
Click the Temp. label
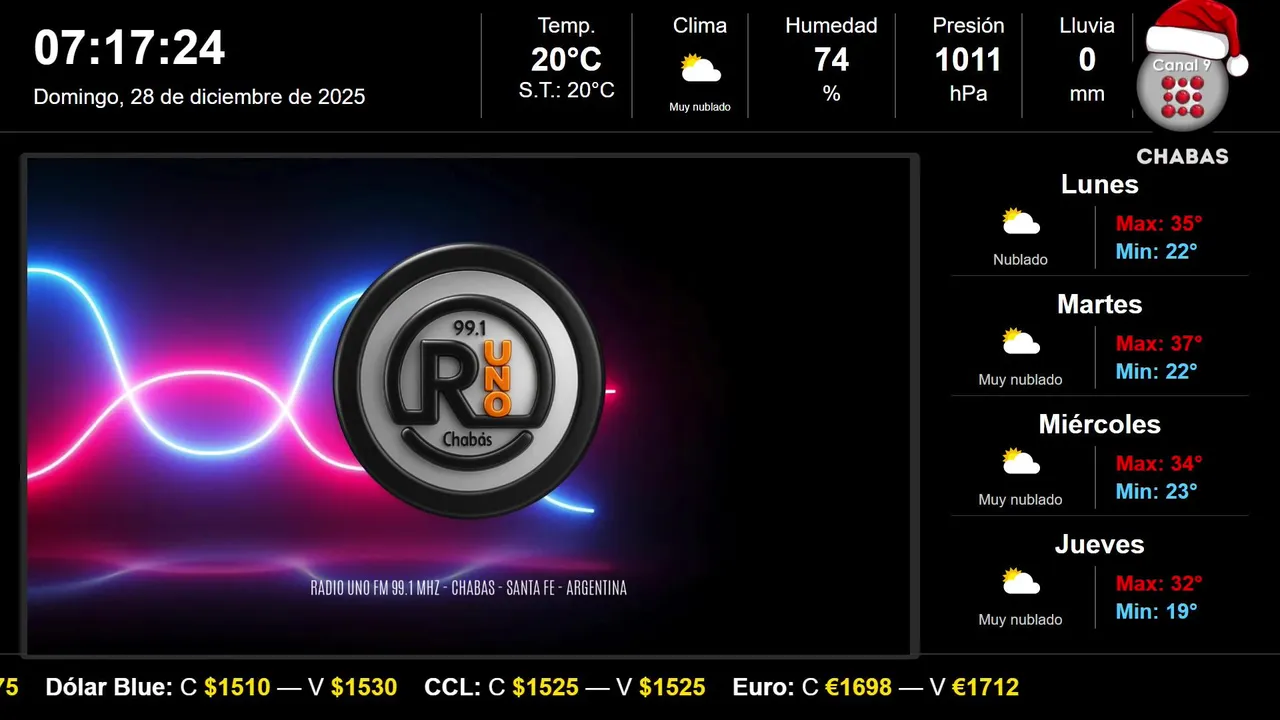pos(566,26)
